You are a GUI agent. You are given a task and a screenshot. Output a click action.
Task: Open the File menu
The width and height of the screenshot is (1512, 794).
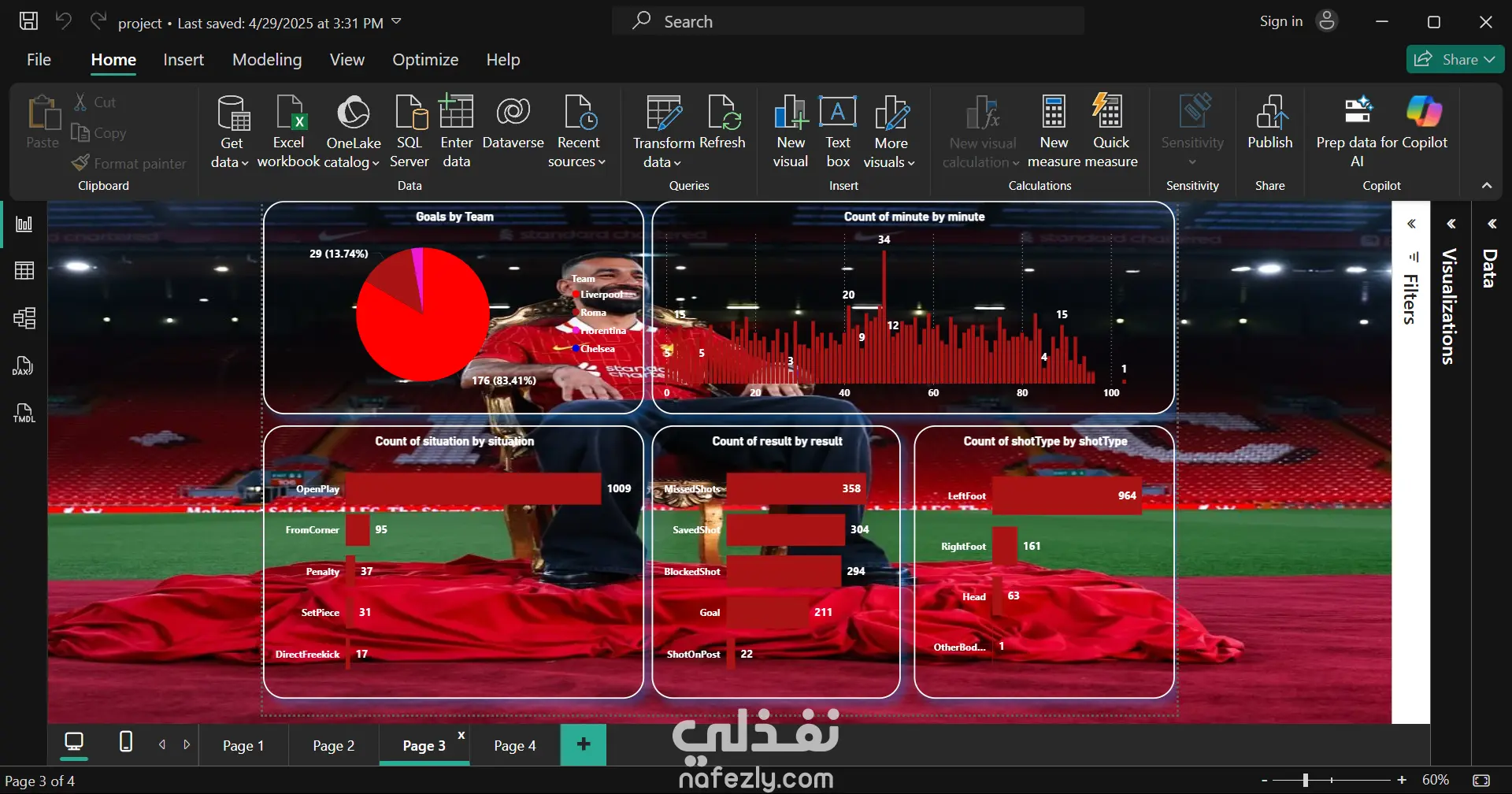coord(39,60)
